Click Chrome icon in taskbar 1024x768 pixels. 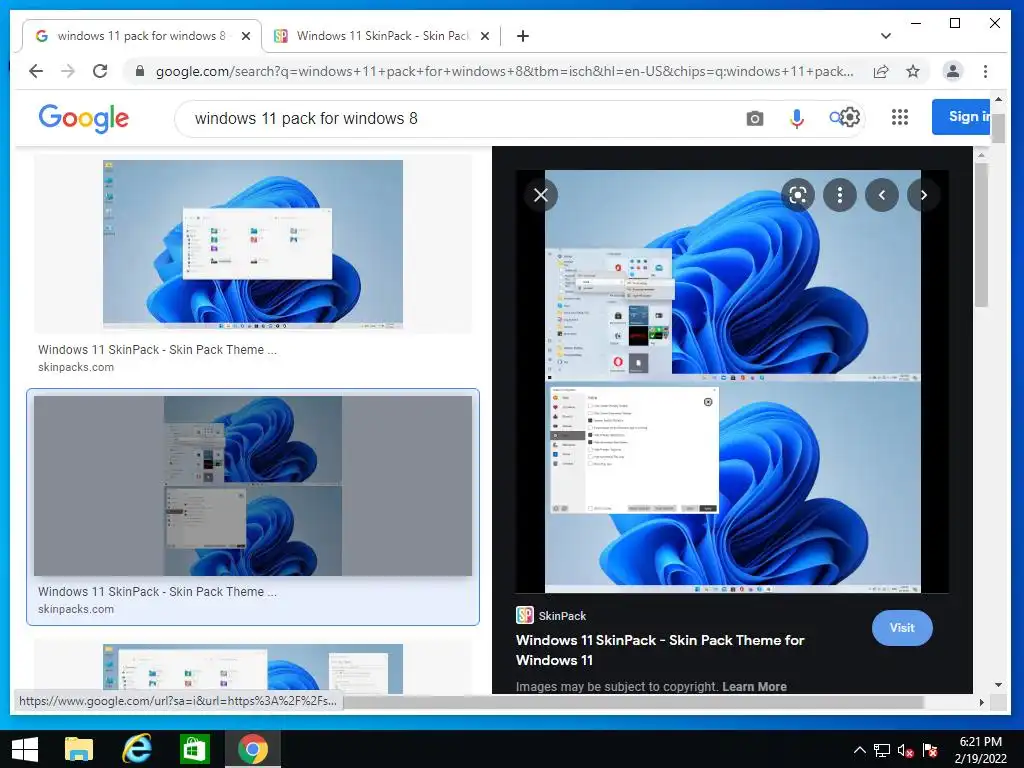pos(253,750)
